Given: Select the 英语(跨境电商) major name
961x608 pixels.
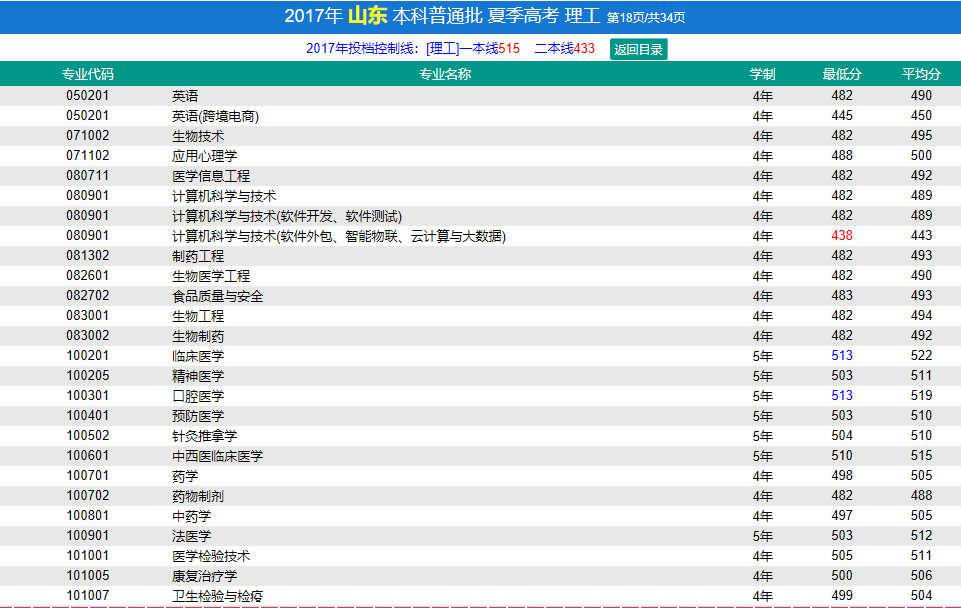Looking at the screenshot, I should (215, 116).
